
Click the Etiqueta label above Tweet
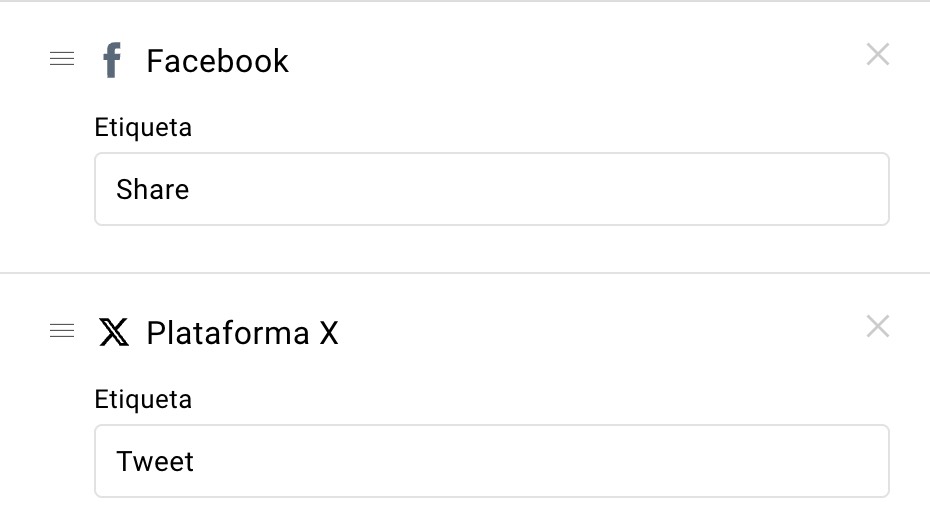pos(143,399)
